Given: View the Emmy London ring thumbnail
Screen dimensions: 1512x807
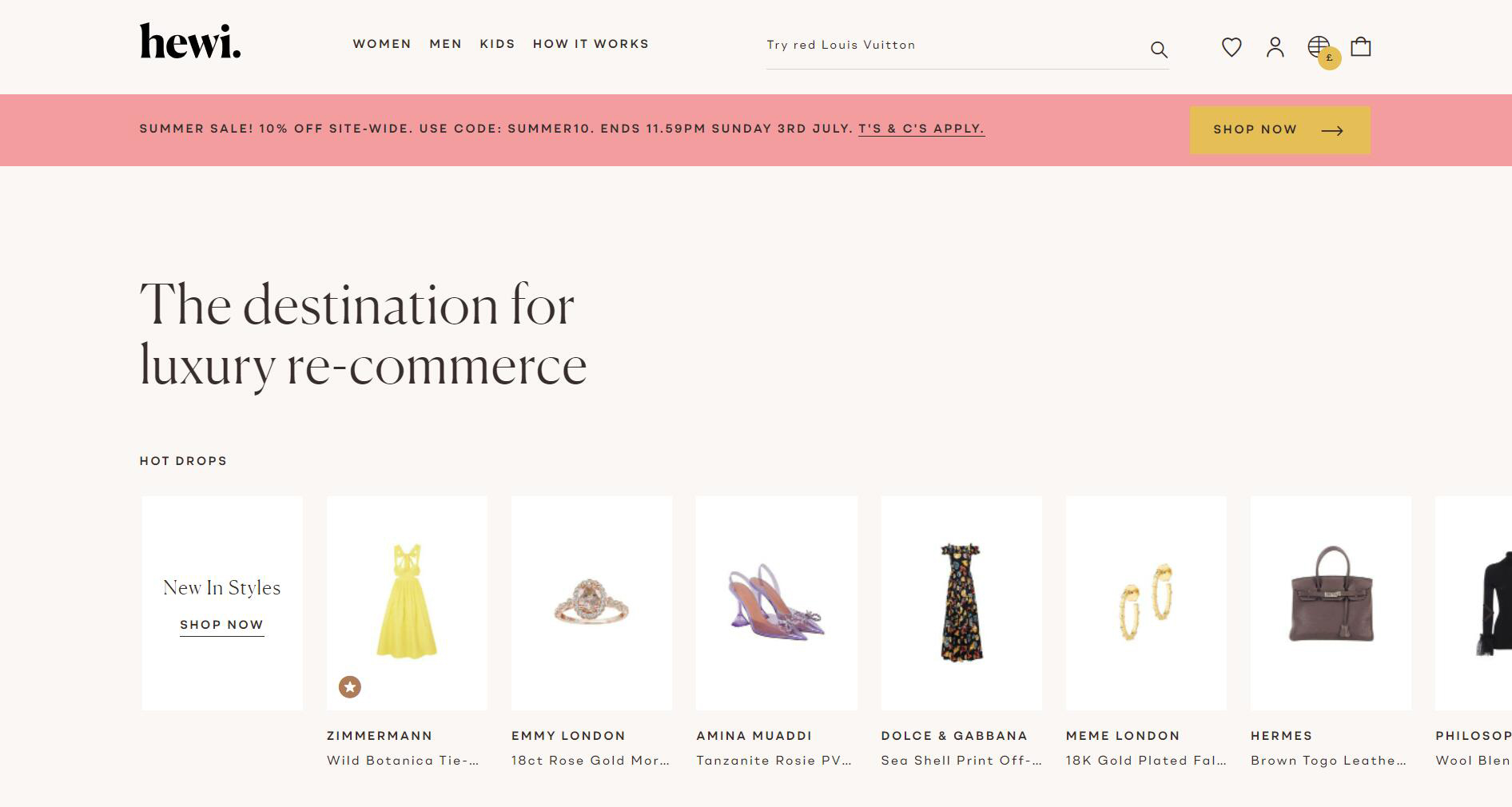Looking at the screenshot, I should pyautogui.click(x=591, y=602).
